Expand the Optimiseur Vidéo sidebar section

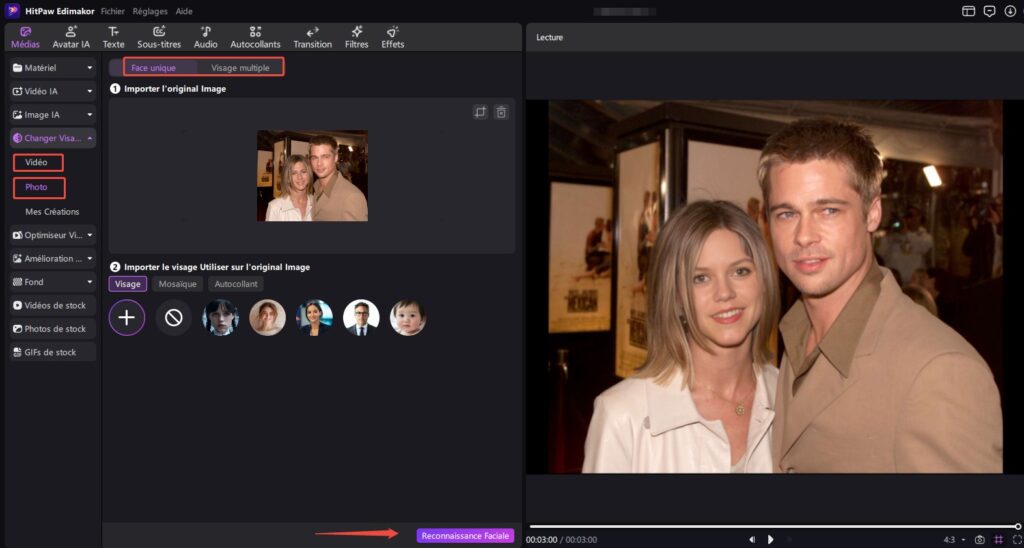pyautogui.click(x=53, y=235)
